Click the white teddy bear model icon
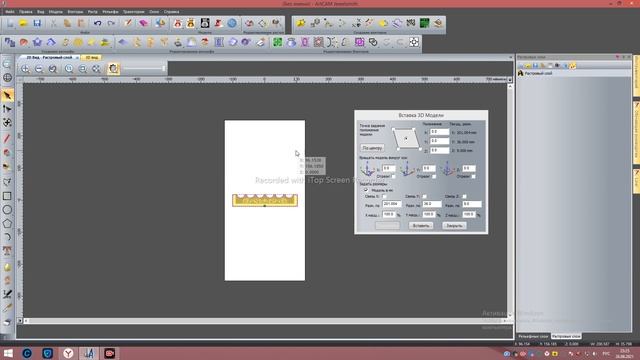Viewport: 640px width, 360px height. [x=205, y=23]
